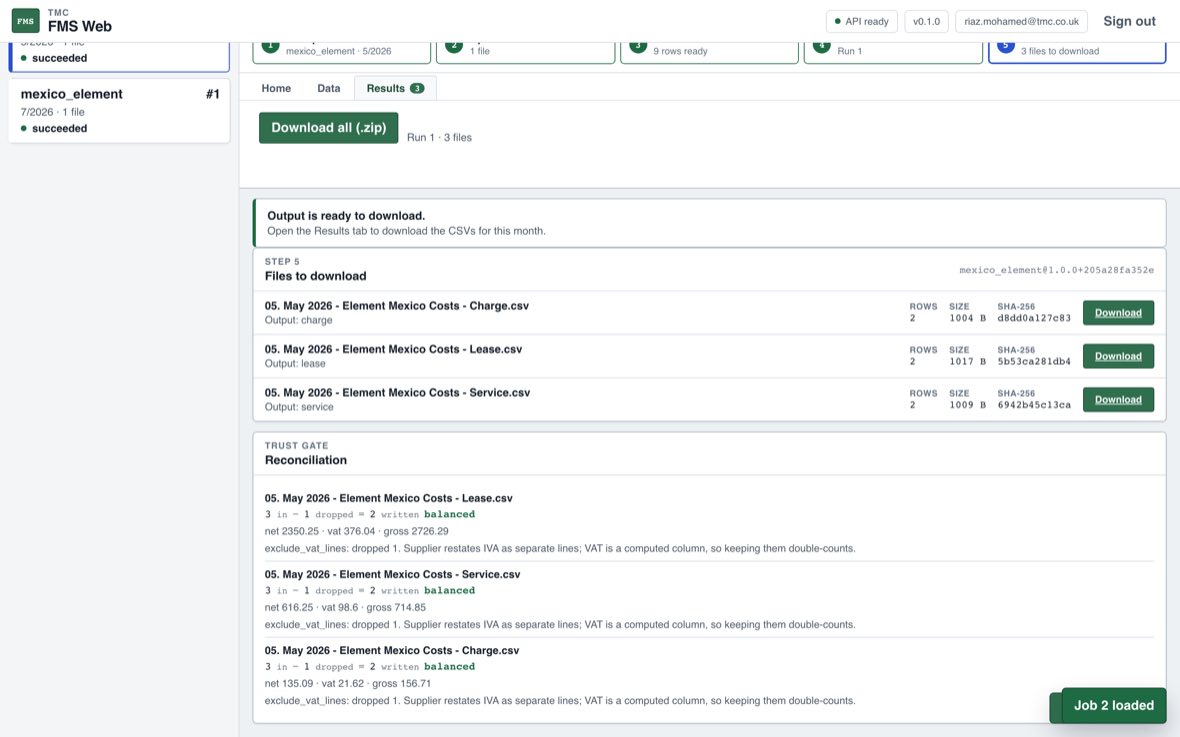Click the Charge.csv name under Reconciliation
This screenshot has height=737, width=1180.
coord(391,650)
